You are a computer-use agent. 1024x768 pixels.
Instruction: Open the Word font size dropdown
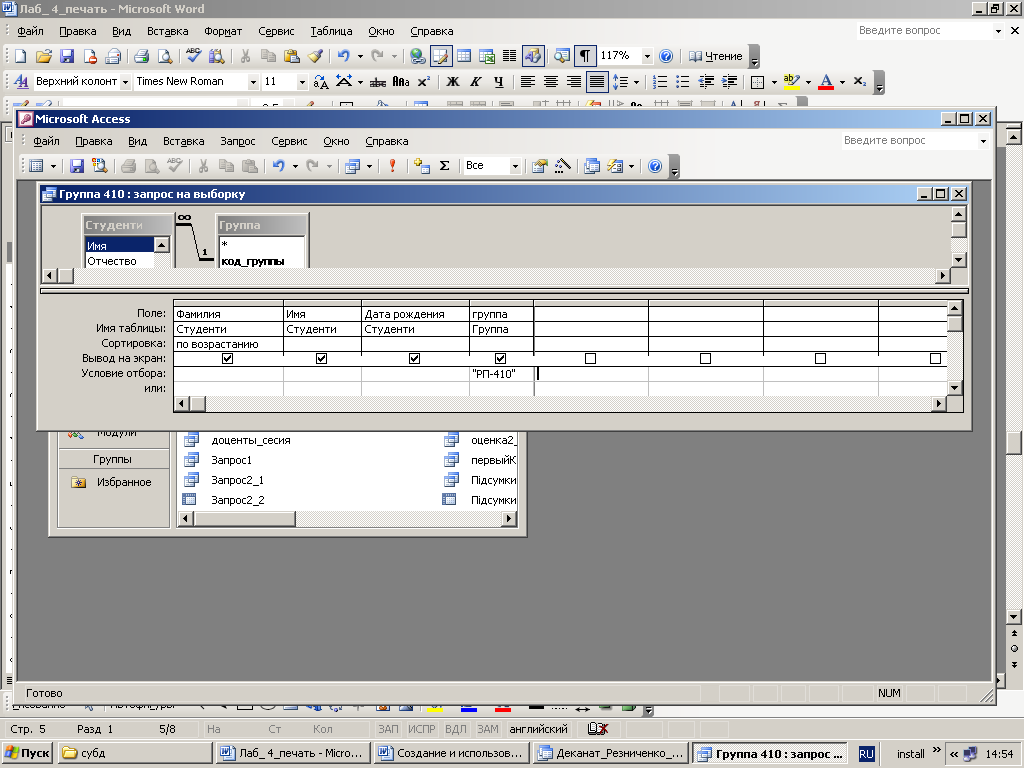(302, 82)
